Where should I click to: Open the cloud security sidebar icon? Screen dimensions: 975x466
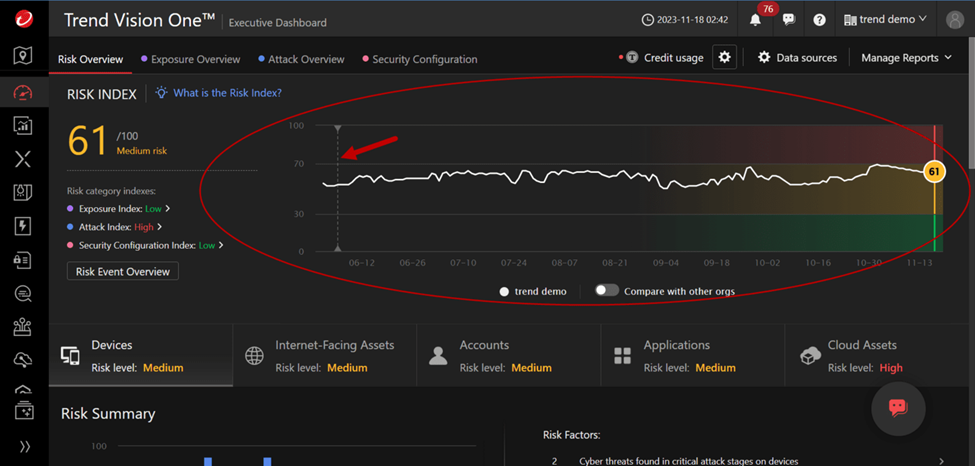23,360
